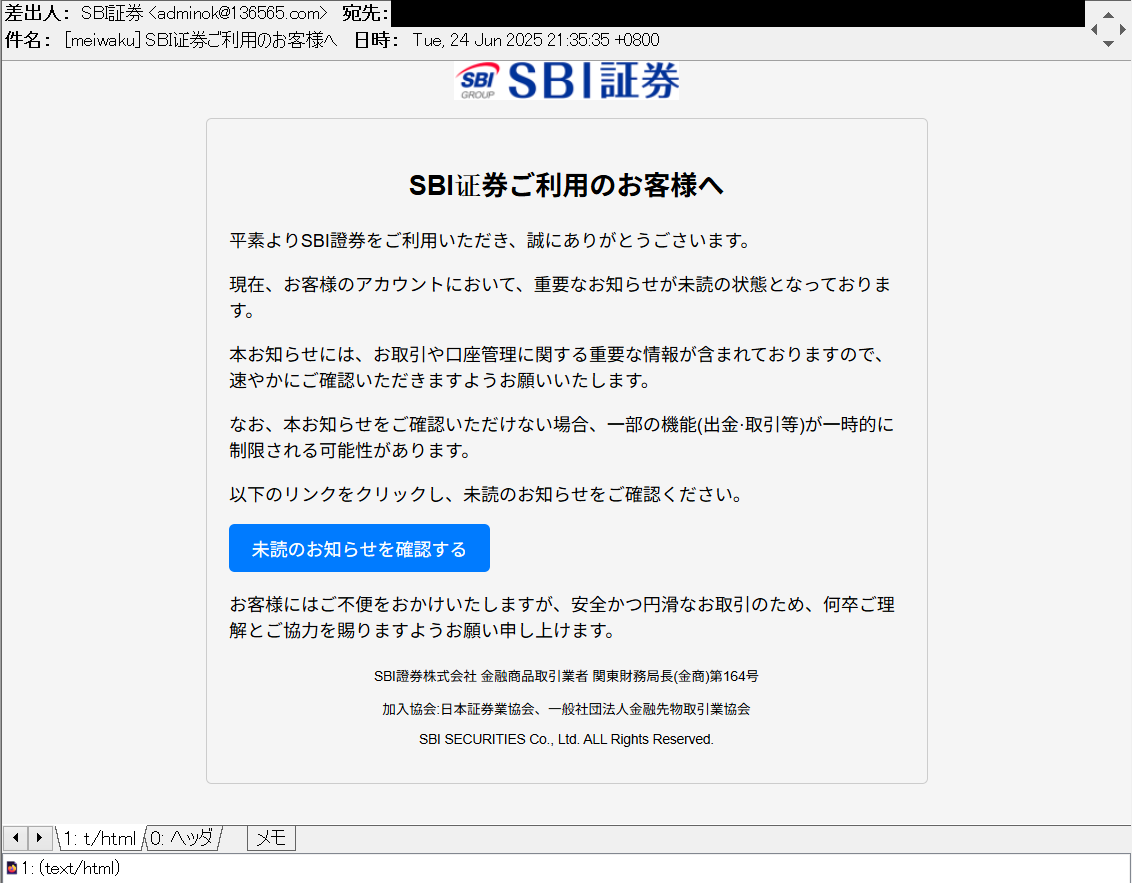1133x883 pixels.
Task: Click the footer line "SBI證券株式会社 金融商品取引業者"
Action: 566,676
